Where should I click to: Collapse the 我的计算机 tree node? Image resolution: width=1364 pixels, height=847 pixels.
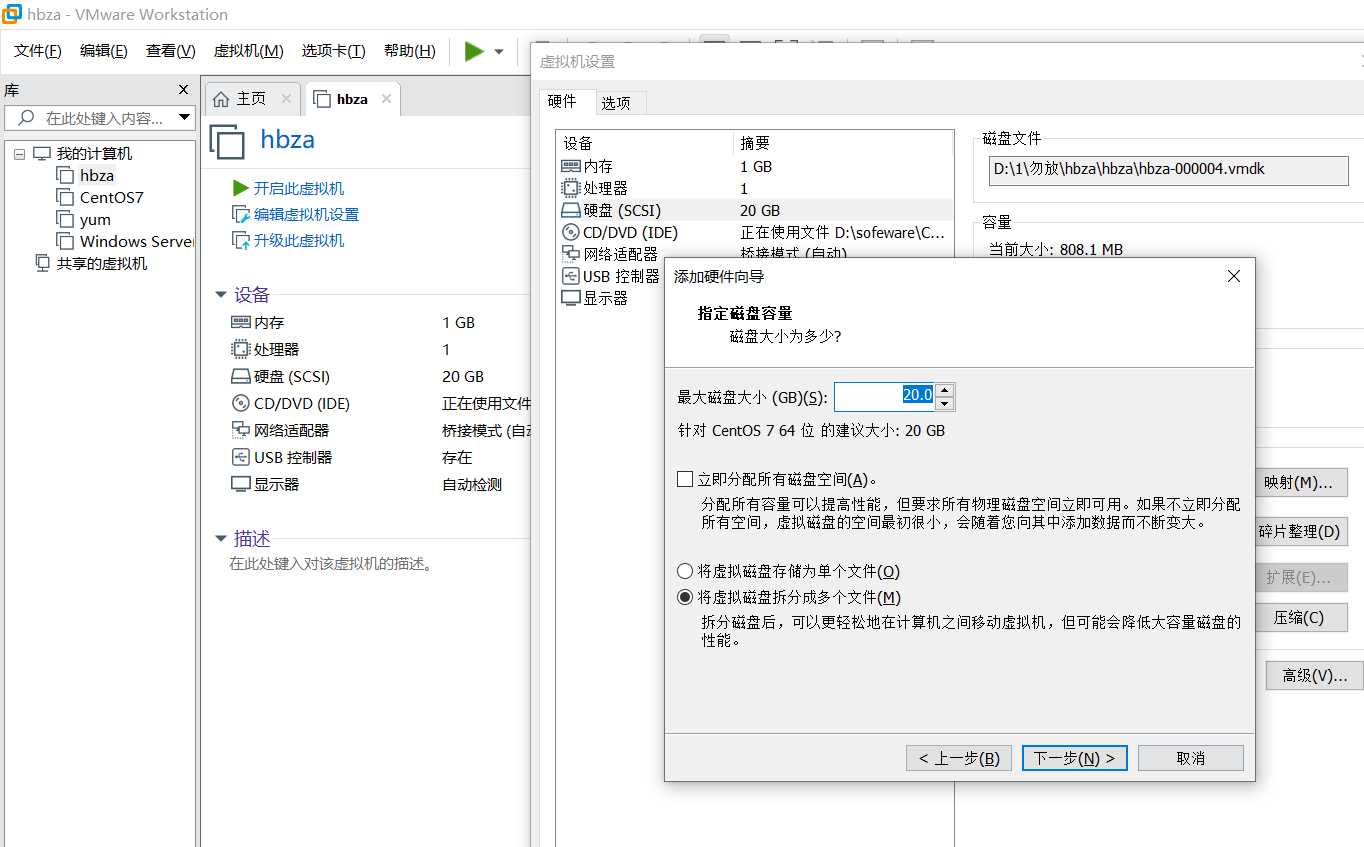19,153
